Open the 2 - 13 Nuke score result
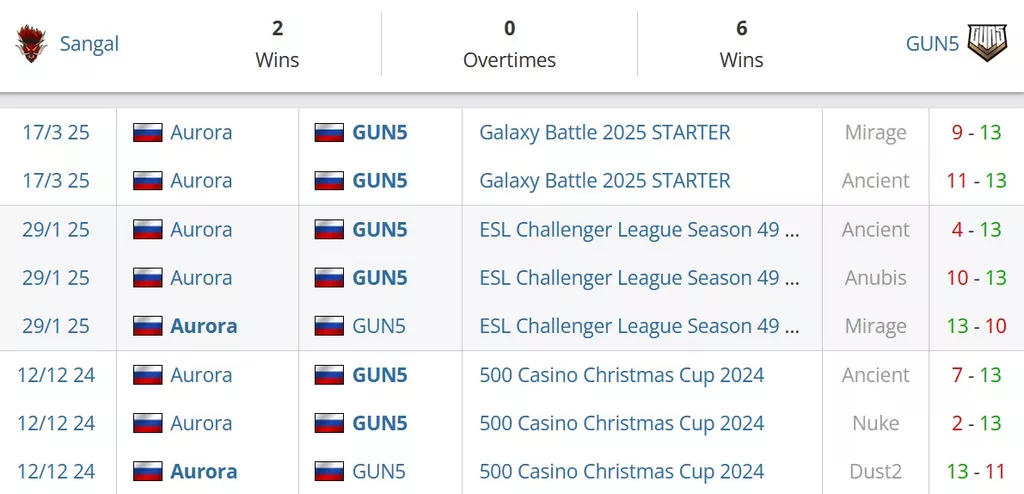The height and width of the screenshot is (494, 1024). pos(976,423)
